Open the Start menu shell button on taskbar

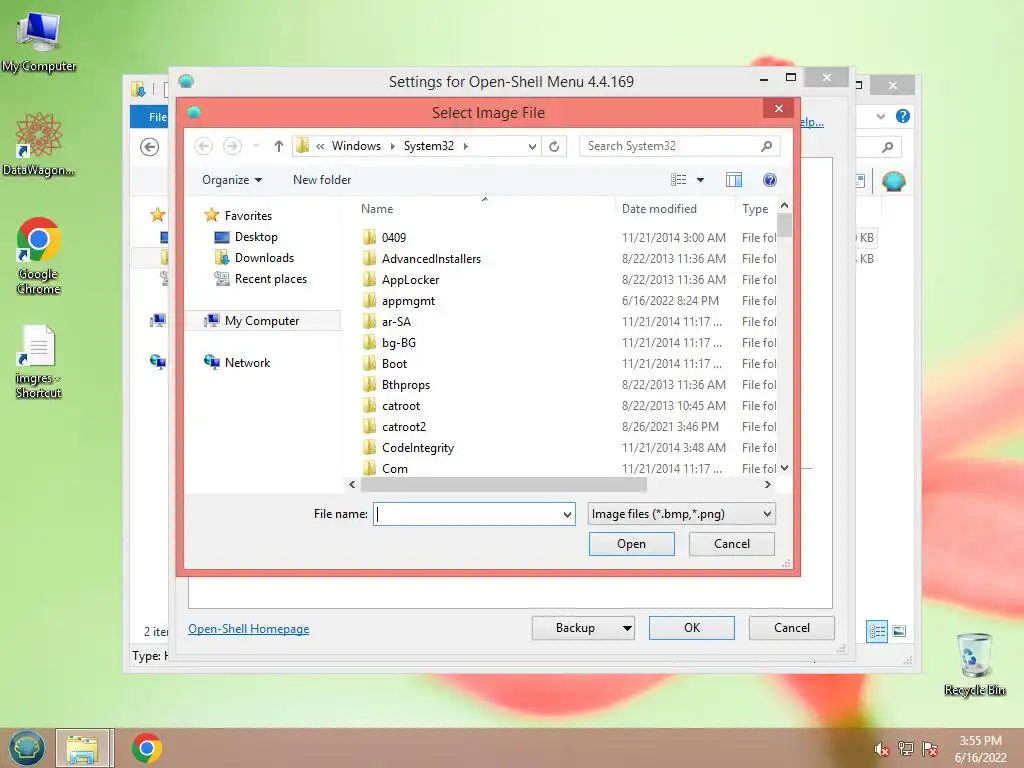pyautogui.click(x=26, y=748)
